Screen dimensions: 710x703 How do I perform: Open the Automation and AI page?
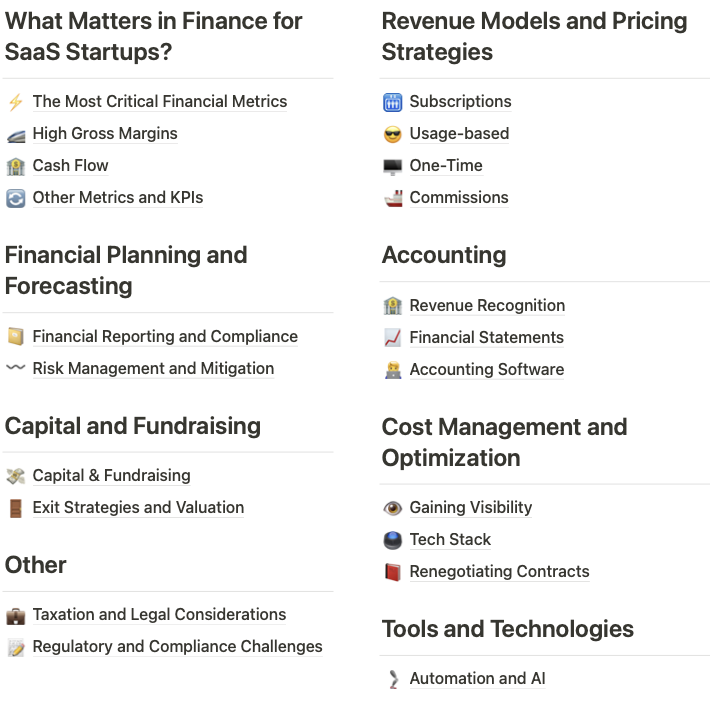pyautogui.click(x=477, y=679)
